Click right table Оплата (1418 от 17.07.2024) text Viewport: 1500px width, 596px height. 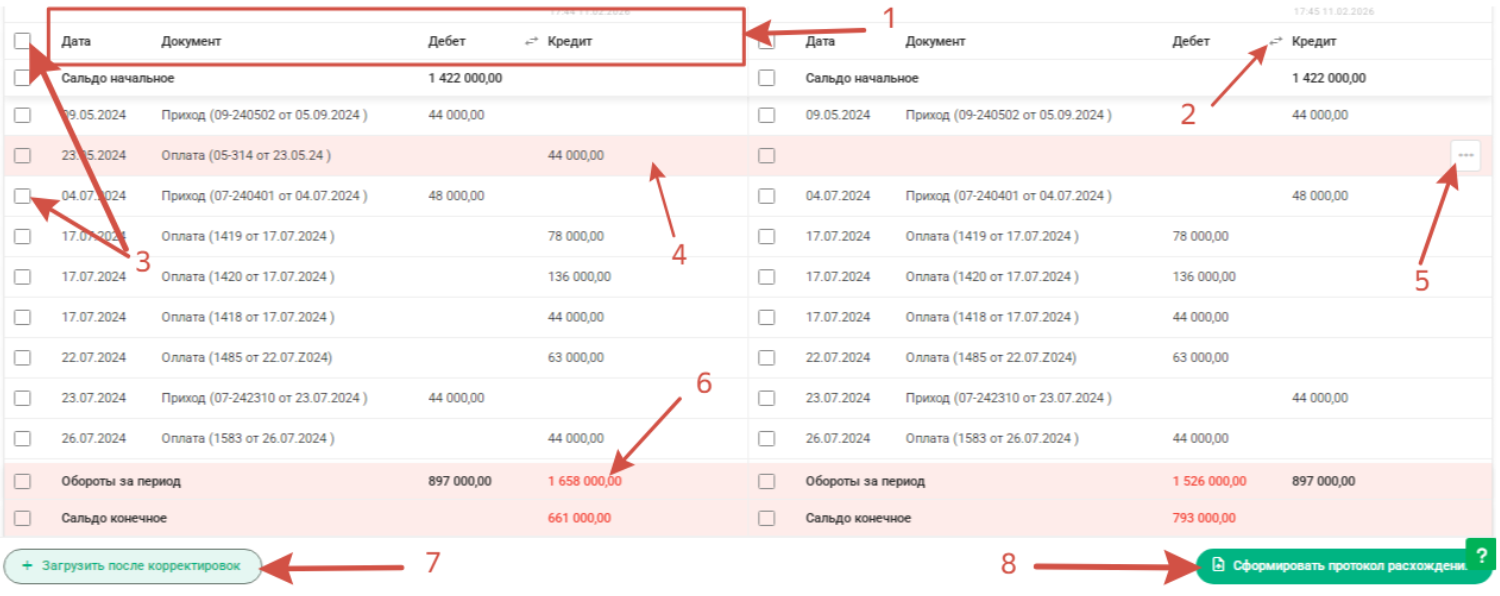click(x=992, y=317)
